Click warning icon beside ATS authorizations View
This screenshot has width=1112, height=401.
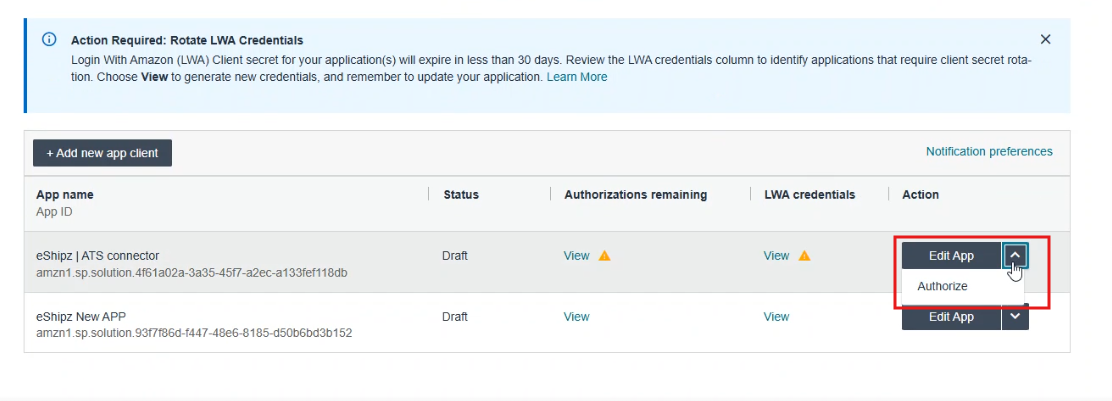[604, 256]
